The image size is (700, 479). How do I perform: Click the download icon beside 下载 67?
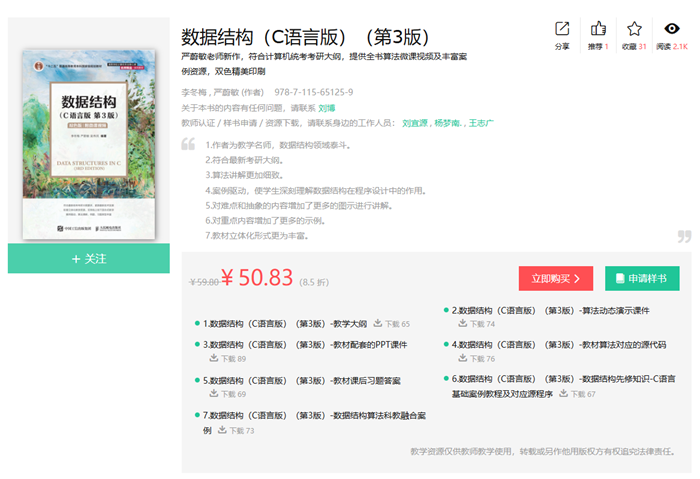563,393
